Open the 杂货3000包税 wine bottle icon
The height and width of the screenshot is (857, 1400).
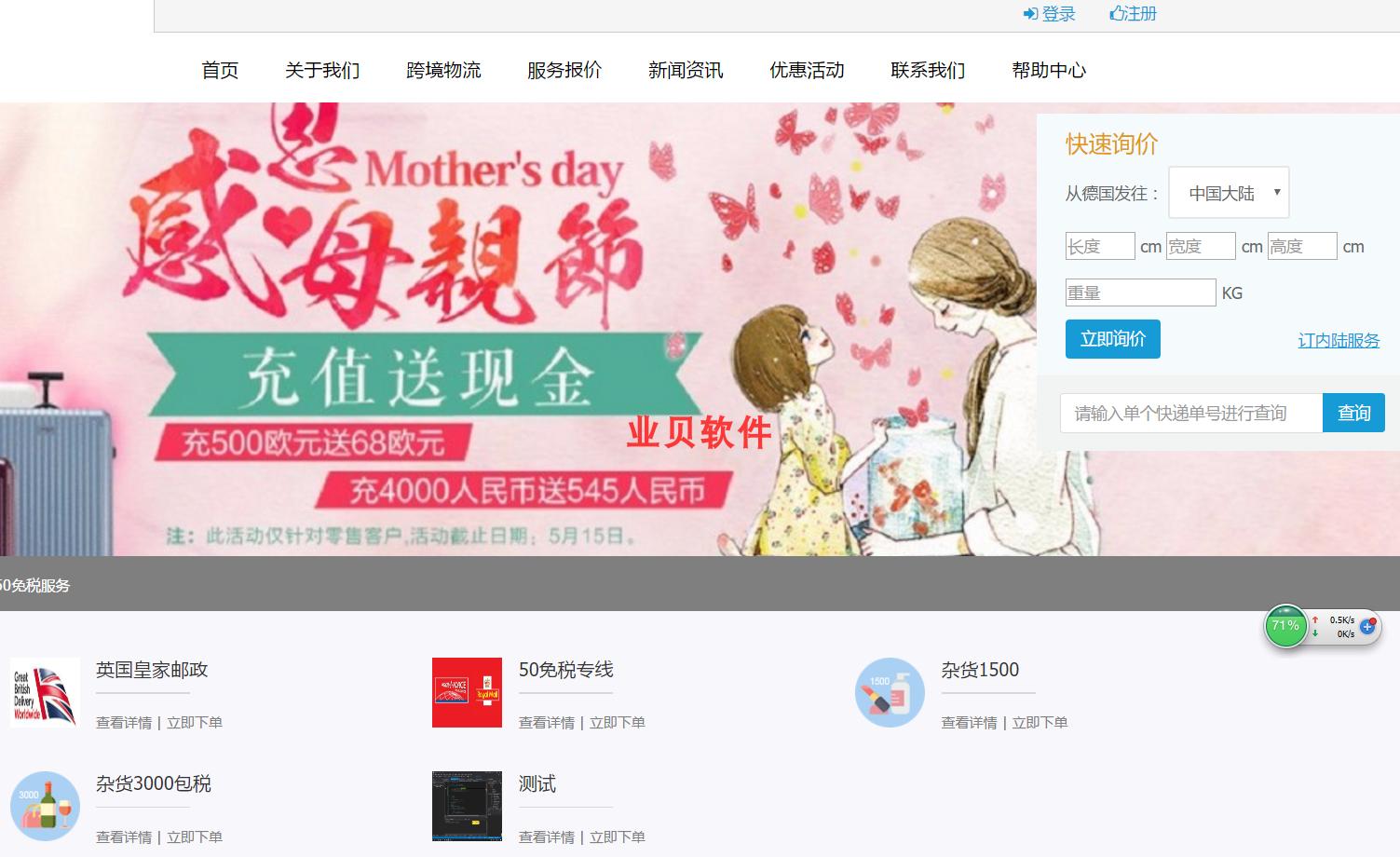[45, 807]
